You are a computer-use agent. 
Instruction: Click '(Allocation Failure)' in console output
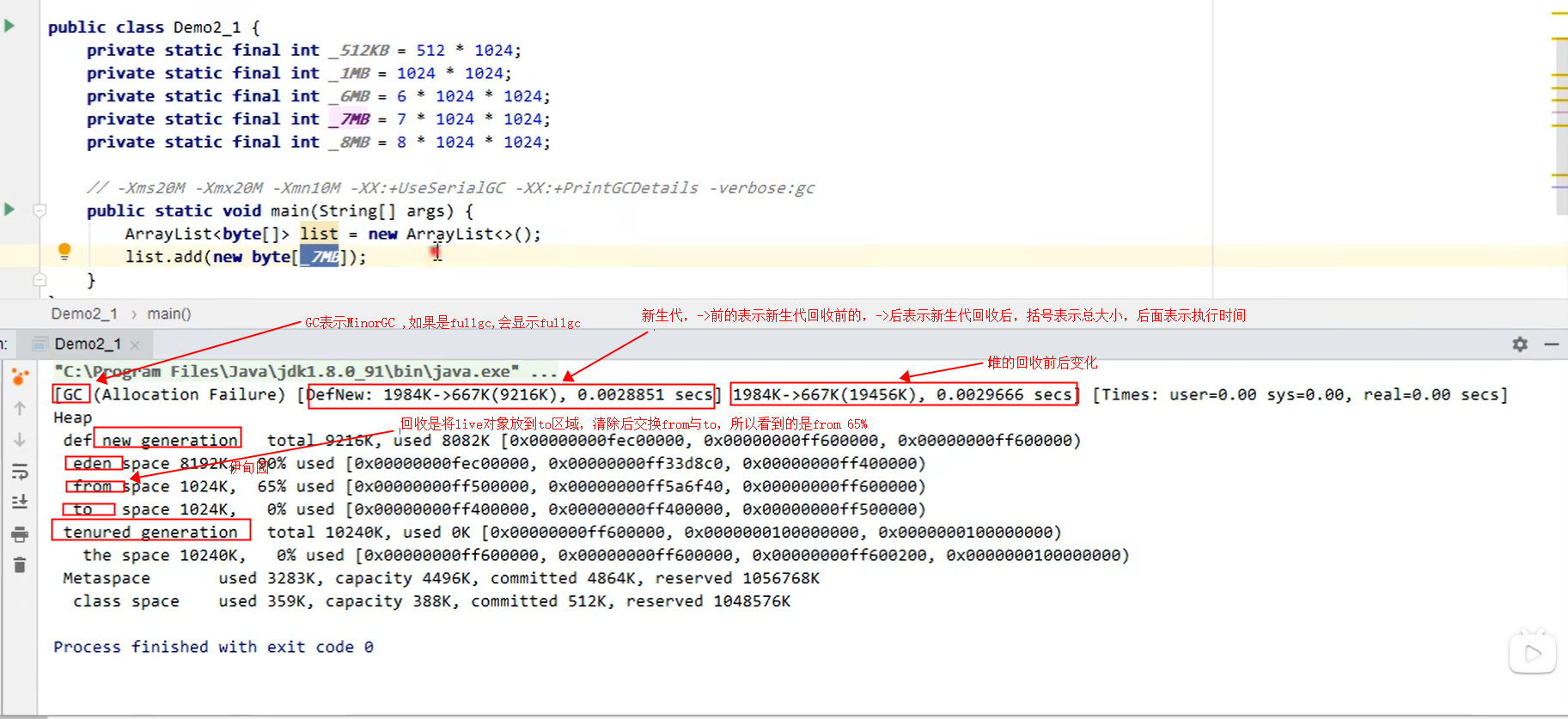(x=189, y=394)
